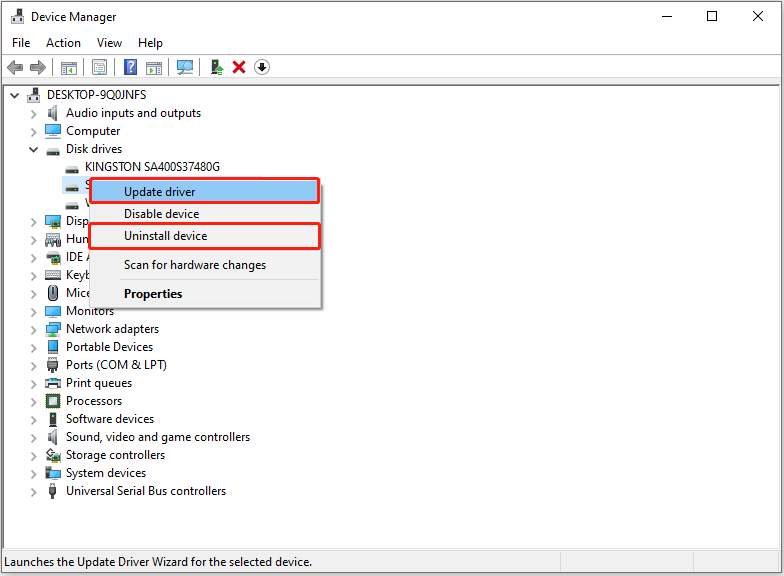This screenshot has width=784, height=576.
Task: Expand the Portable Devices chevron
Action: click(34, 348)
